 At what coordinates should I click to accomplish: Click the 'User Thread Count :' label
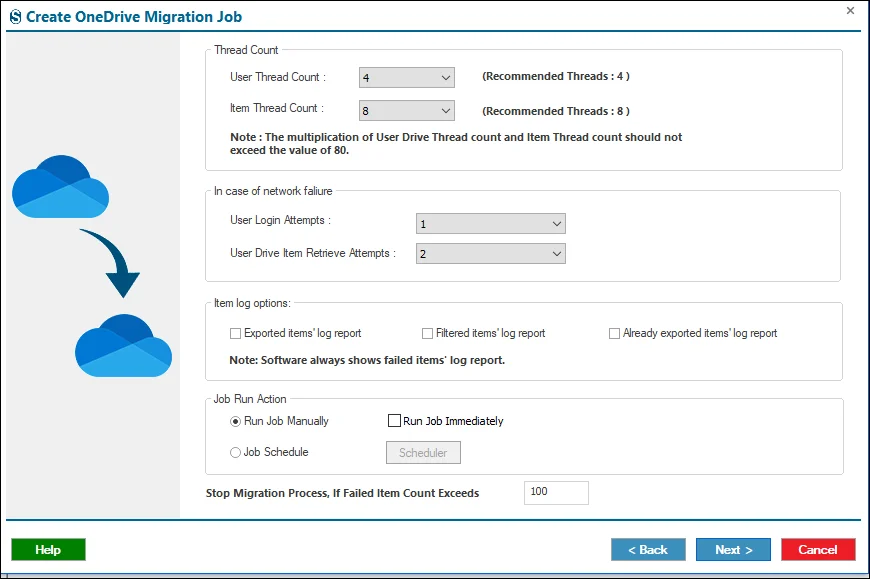point(278,77)
